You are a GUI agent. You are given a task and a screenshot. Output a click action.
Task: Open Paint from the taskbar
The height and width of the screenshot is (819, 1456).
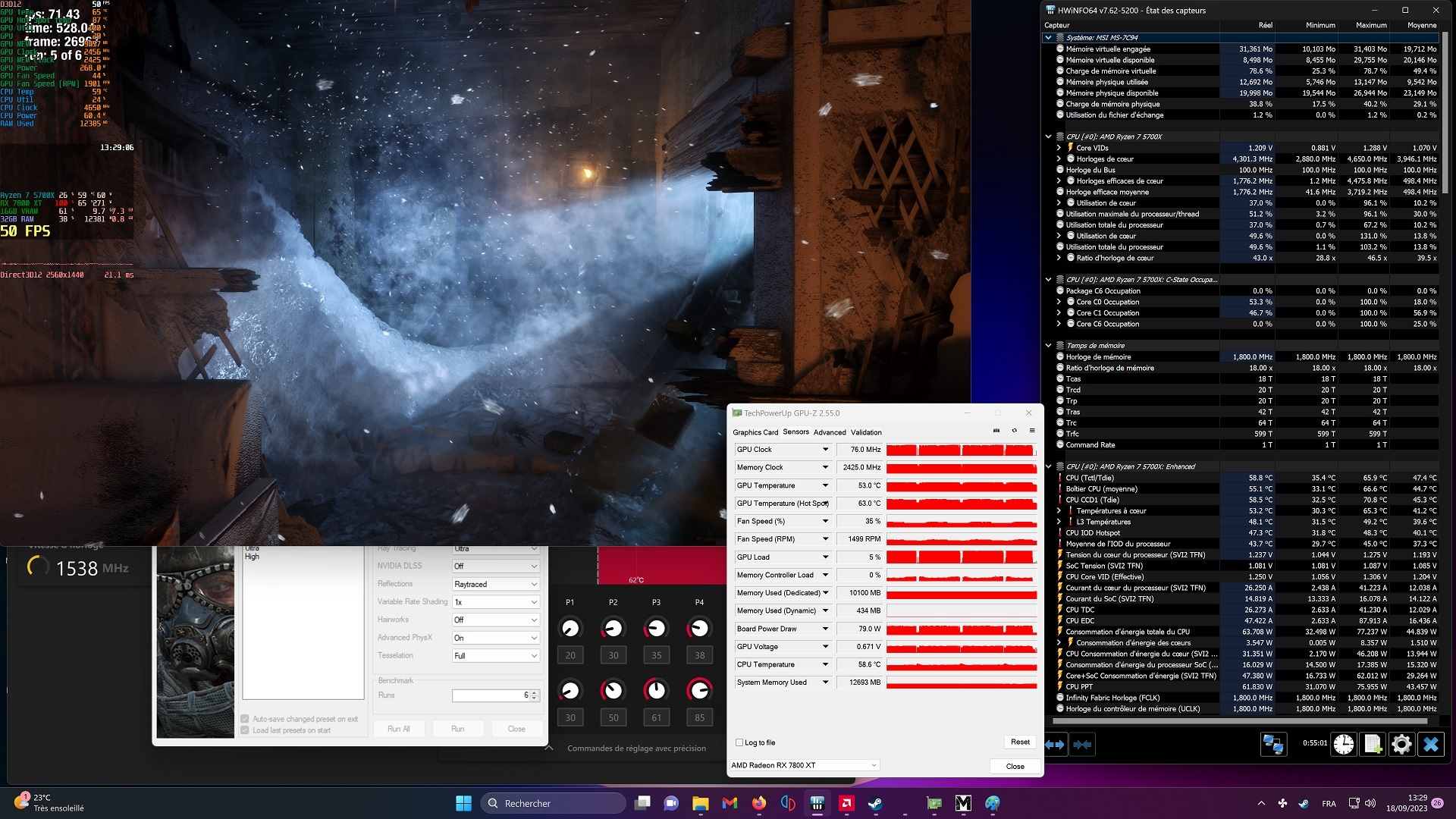tap(993, 803)
